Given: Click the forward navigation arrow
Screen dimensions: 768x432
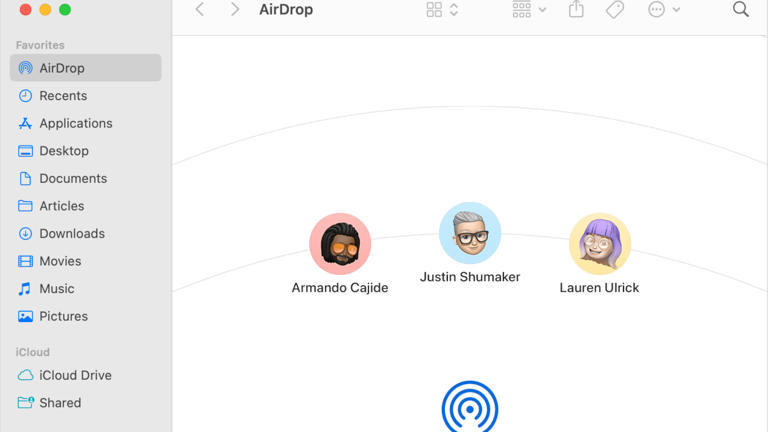Looking at the screenshot, I should (235, 9).
